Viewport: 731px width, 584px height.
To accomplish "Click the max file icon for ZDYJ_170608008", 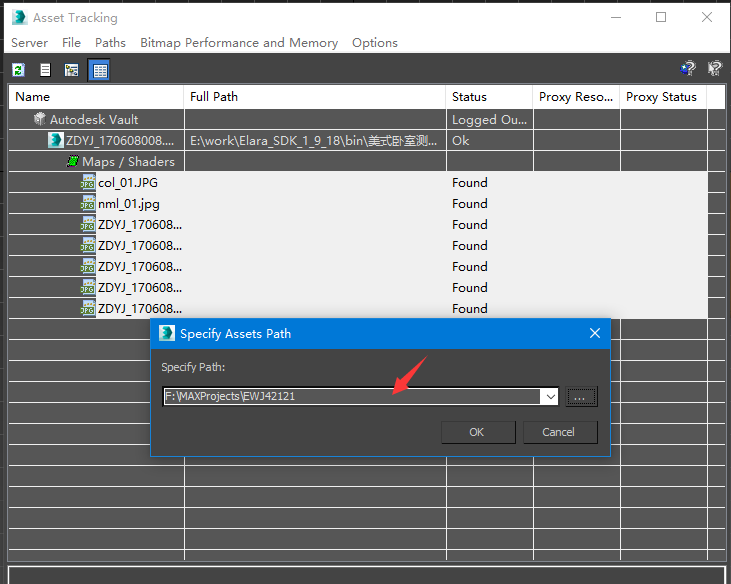I will tap(56, 140).
